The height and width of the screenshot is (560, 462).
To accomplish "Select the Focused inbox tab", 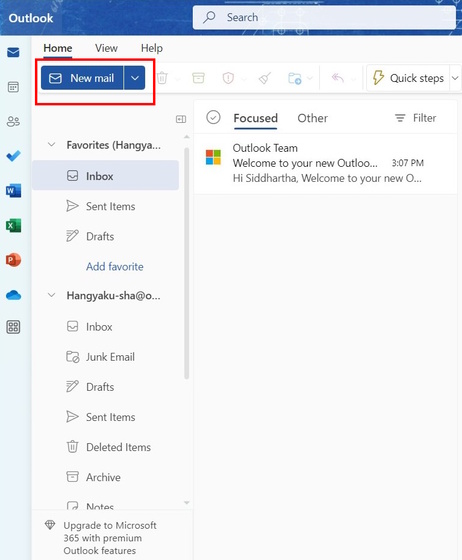I will click(255, 118).
